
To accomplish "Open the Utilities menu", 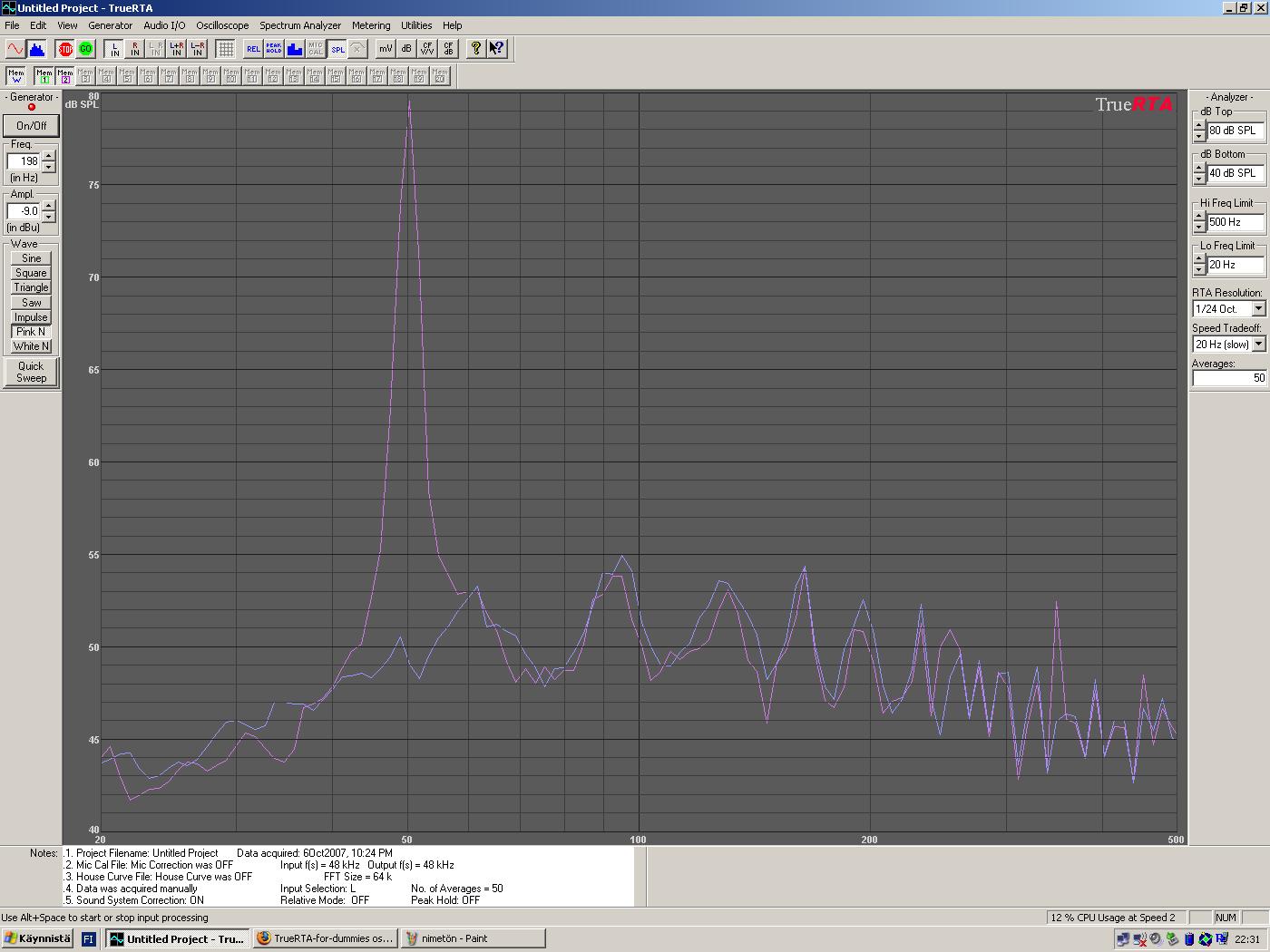I will (416, 25).
